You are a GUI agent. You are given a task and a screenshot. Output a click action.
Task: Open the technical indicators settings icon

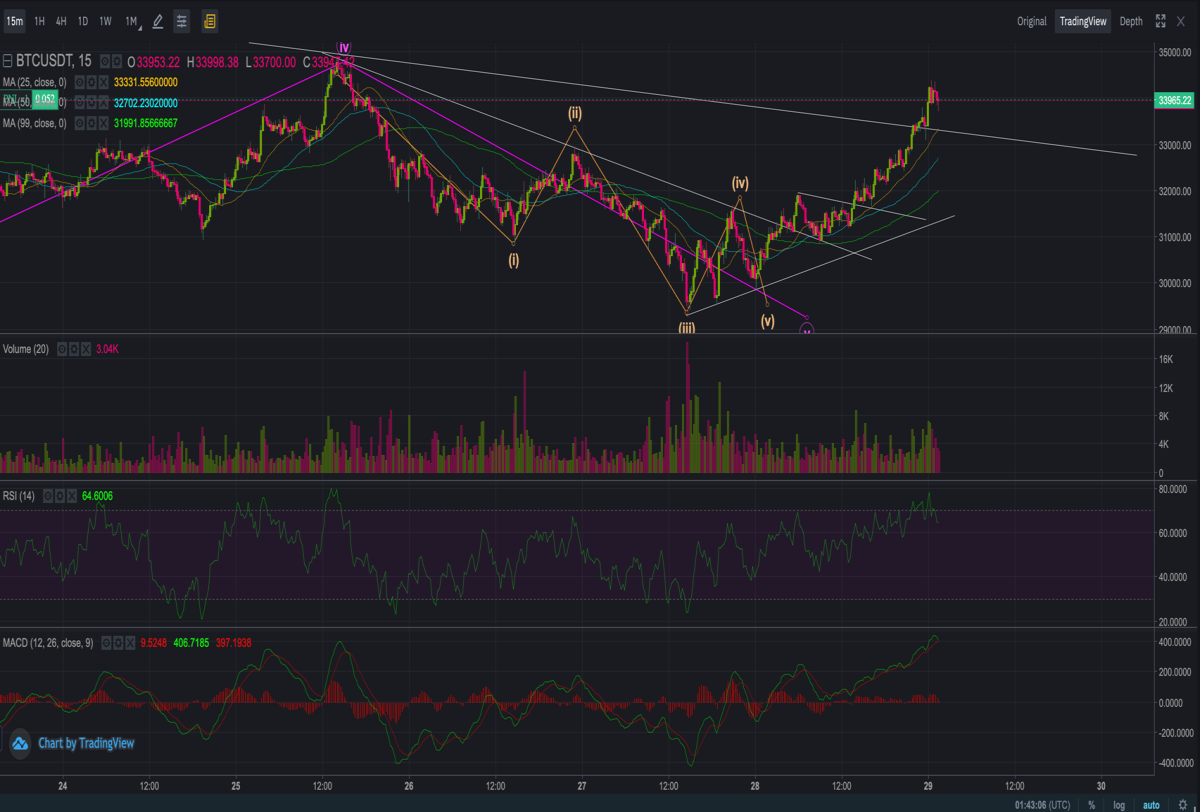click(x=181, y=20)
